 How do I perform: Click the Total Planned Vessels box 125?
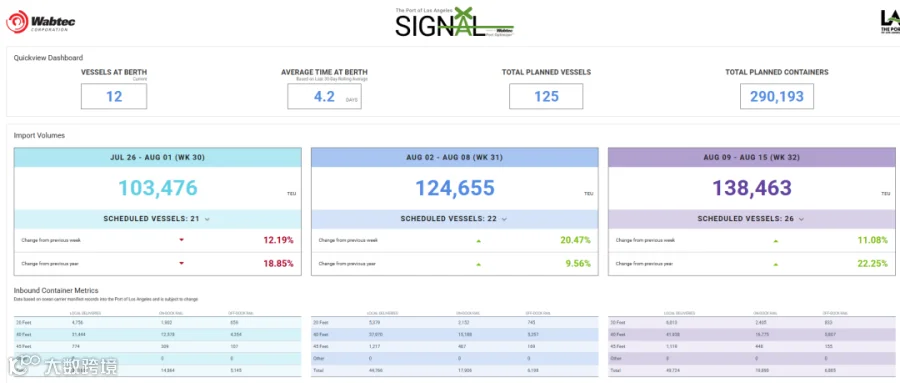point(546,96)
